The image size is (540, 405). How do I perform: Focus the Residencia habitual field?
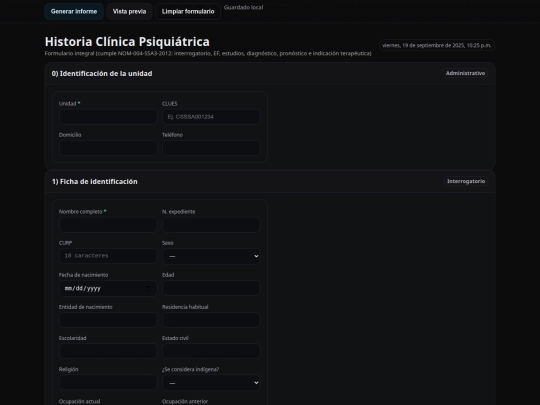pos(211,320)
